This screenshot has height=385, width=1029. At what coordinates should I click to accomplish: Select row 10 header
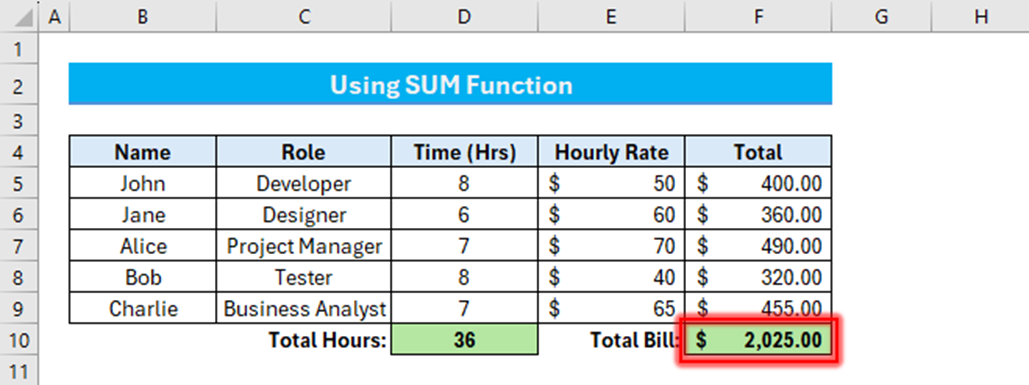click(18, 340)
